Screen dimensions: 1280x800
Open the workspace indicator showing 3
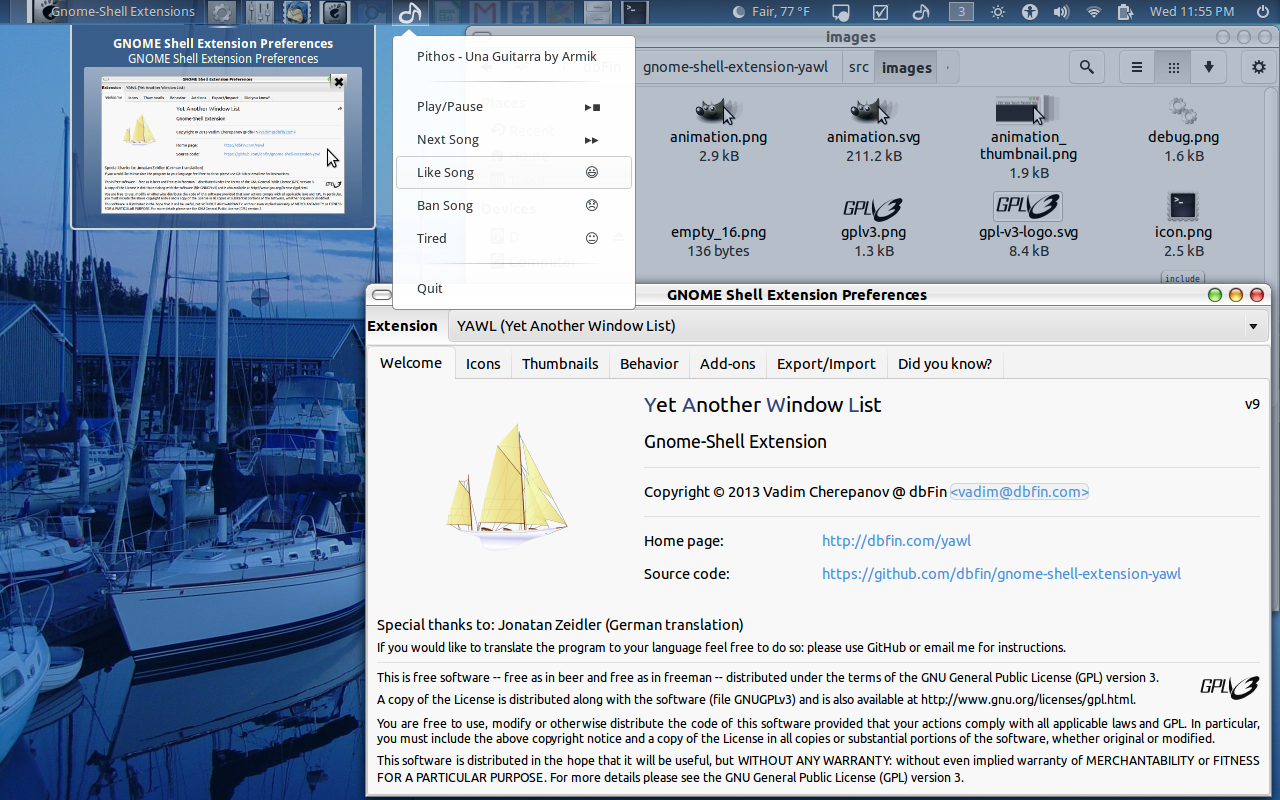960,12
